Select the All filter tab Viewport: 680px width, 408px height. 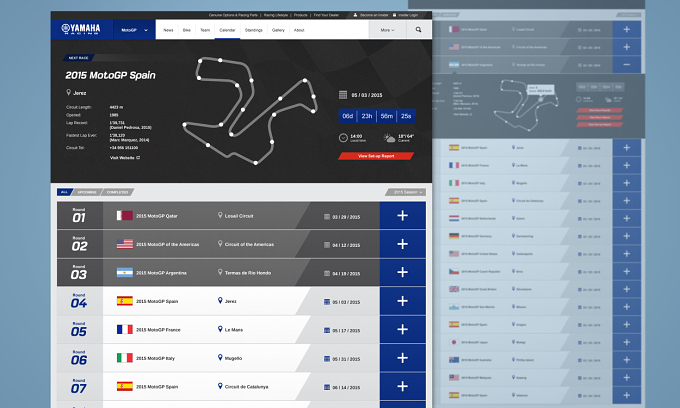[64, 192]
